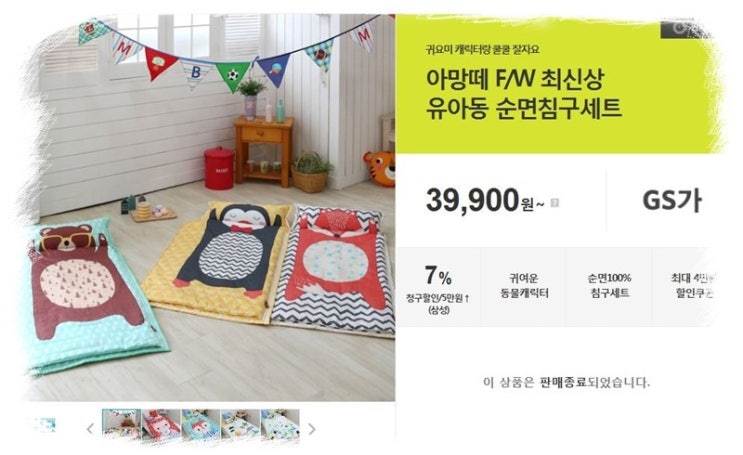Click the 판매종료 sold-out notice
743x455 pixels.
pos(566,382)
